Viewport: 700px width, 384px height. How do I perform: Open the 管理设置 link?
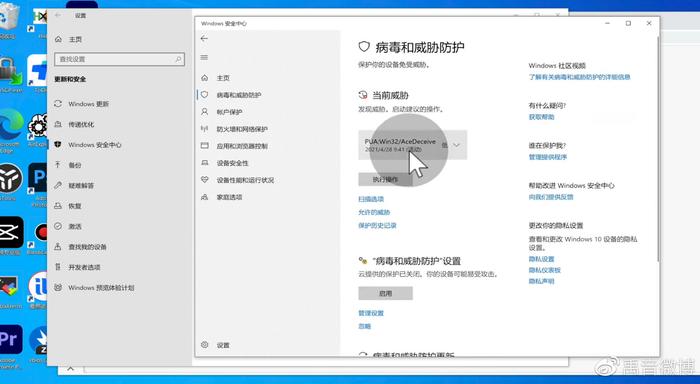tap(371, 313)
